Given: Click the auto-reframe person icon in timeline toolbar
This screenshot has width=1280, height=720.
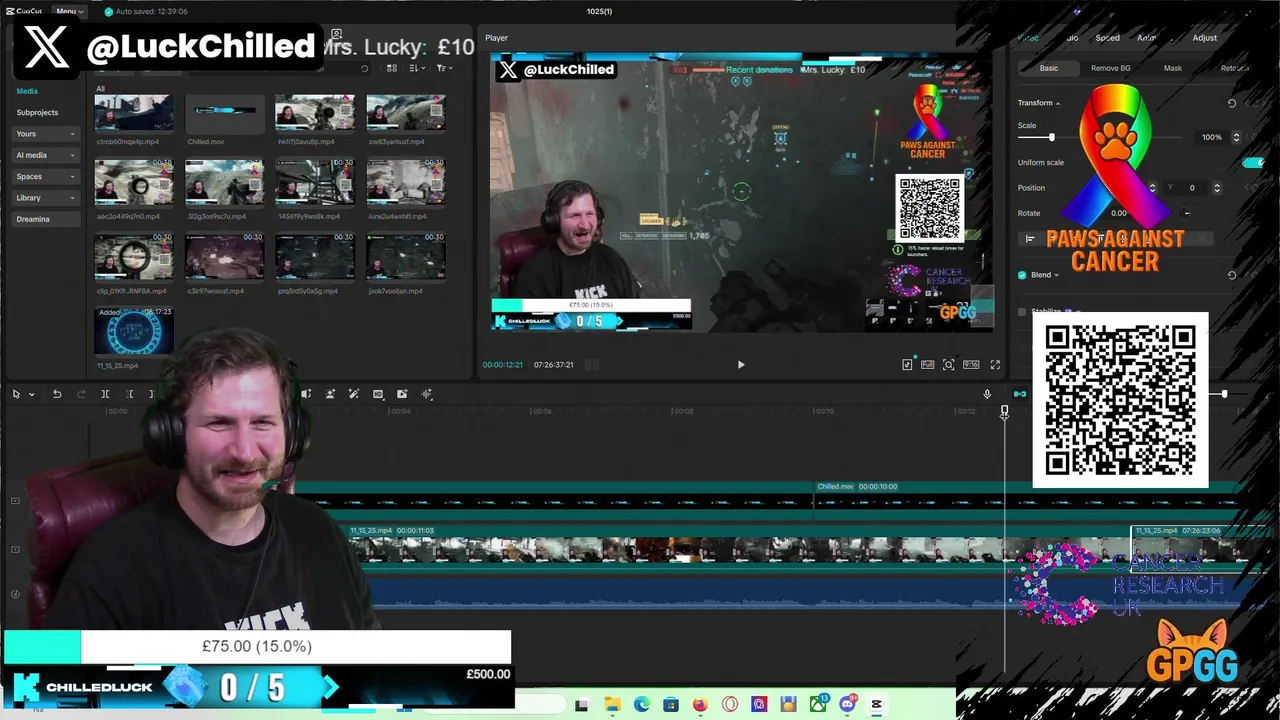Looking at the screenshot, I should click(330, 394).
